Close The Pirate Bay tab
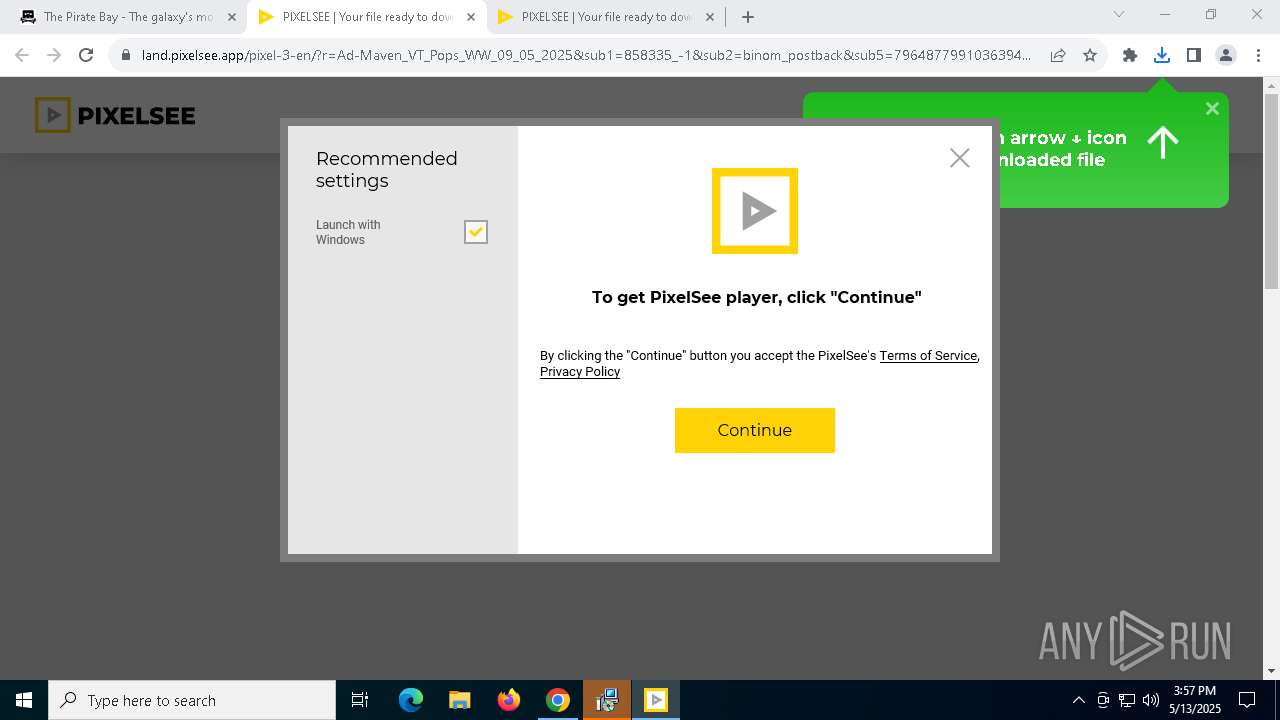Viewport: 1280px width, 720px height. point(232,17)
